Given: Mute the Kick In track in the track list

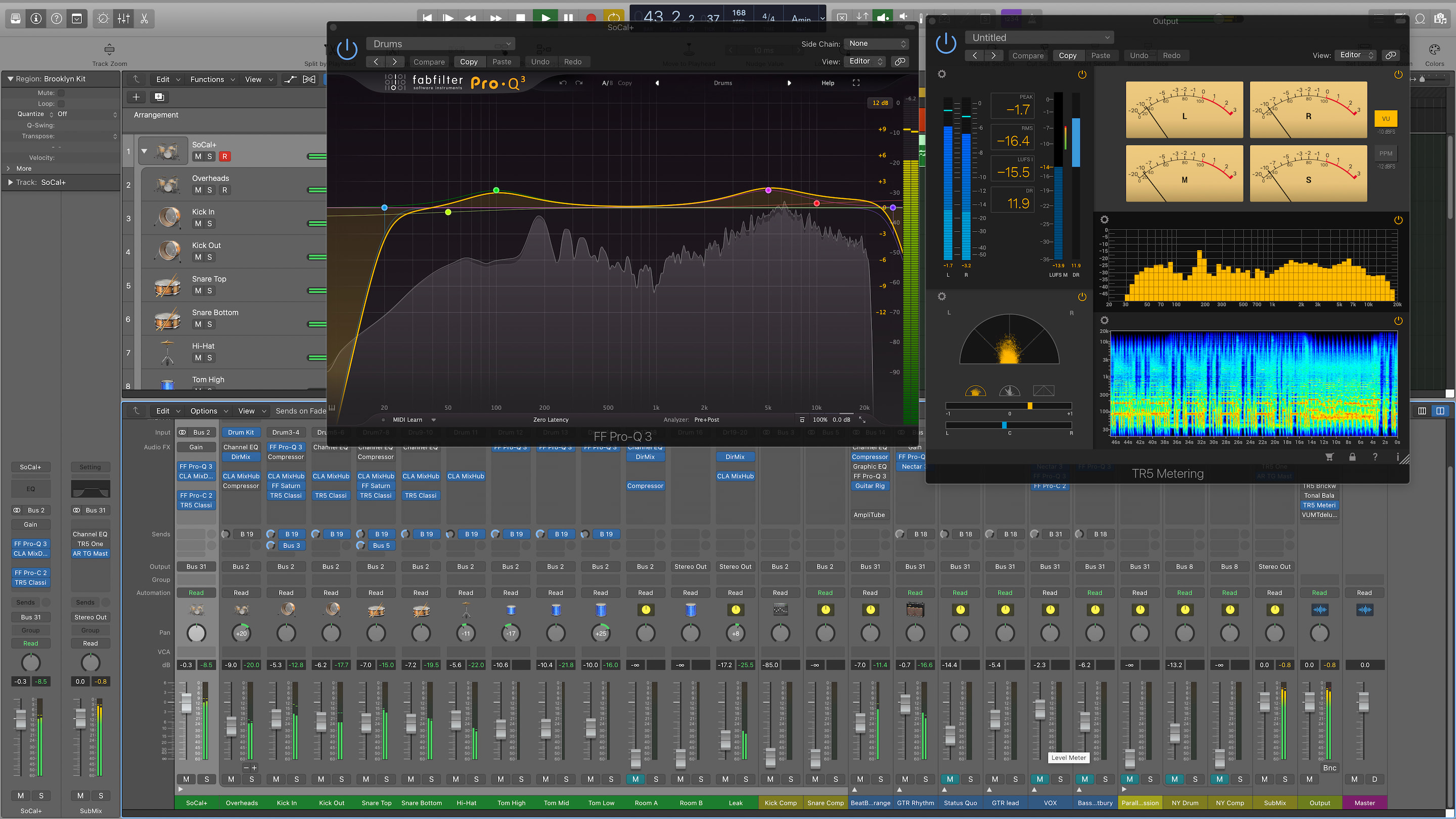Looking at the screenshot, I should [198, 224].
